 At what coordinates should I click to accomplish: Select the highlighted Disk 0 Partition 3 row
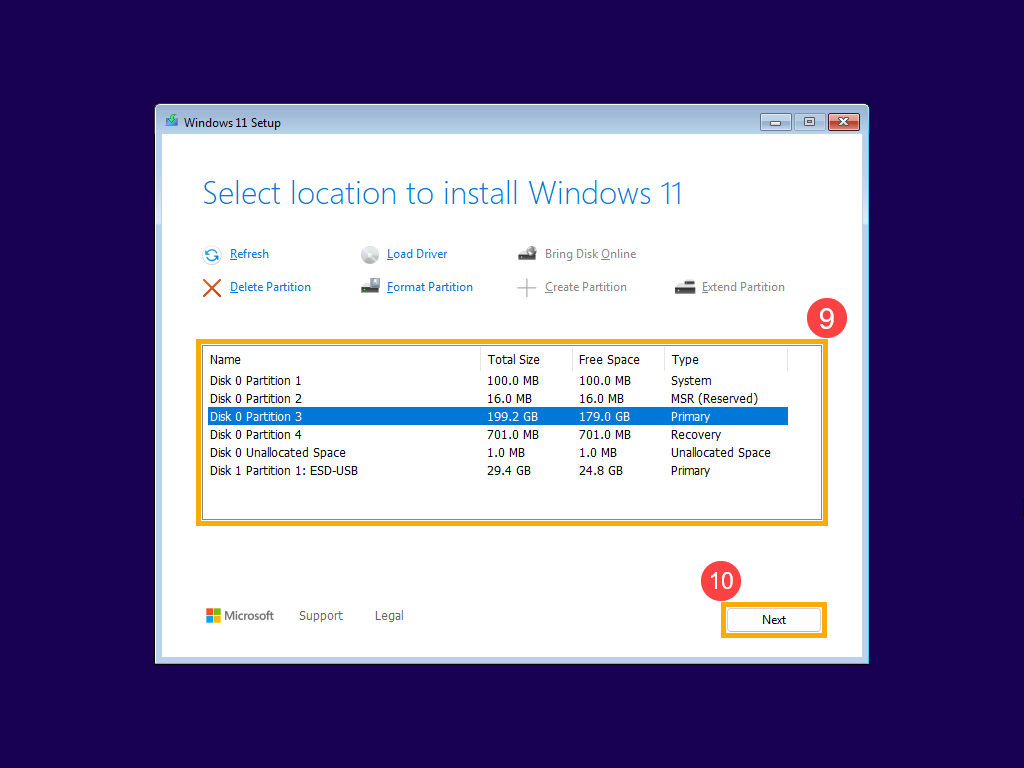(498, 417)
